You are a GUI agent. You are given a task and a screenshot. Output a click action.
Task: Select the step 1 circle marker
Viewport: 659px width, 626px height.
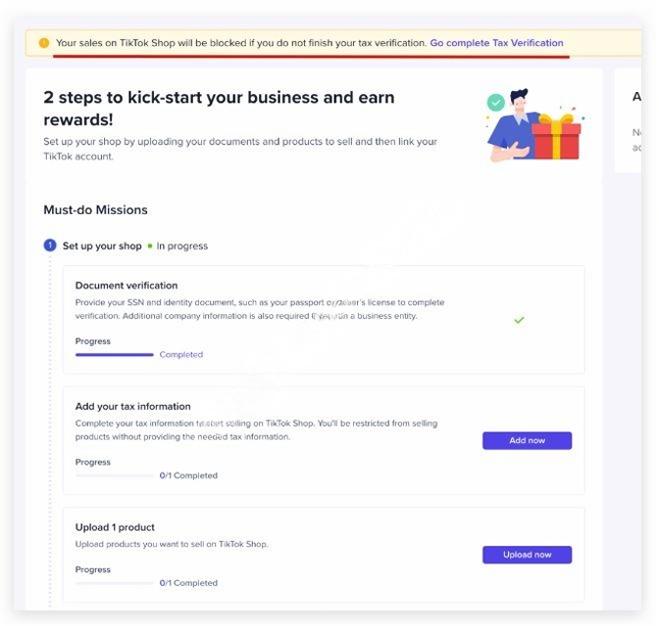click(x=50, y=245)
